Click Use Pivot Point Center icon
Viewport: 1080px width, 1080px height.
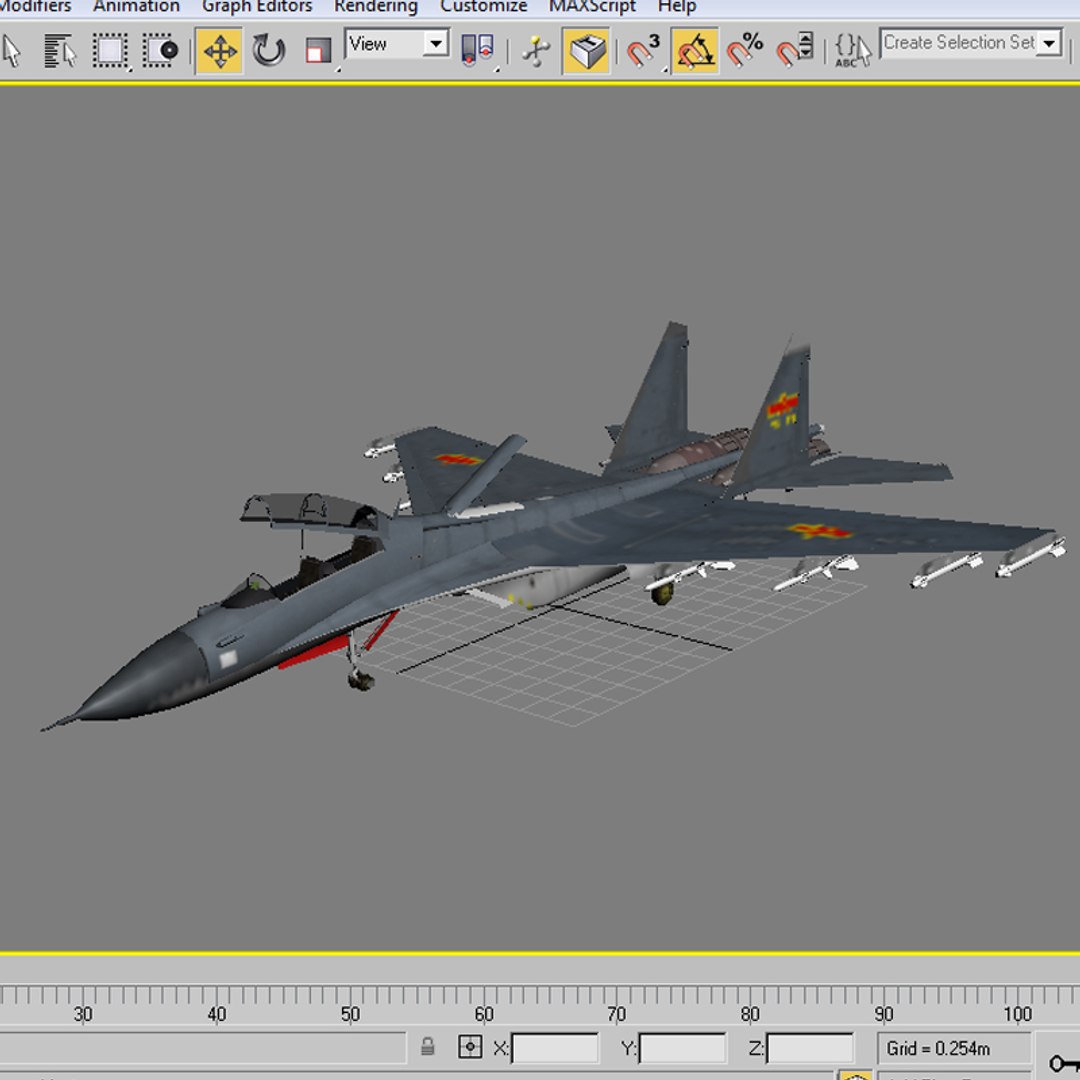click(477, 51)
